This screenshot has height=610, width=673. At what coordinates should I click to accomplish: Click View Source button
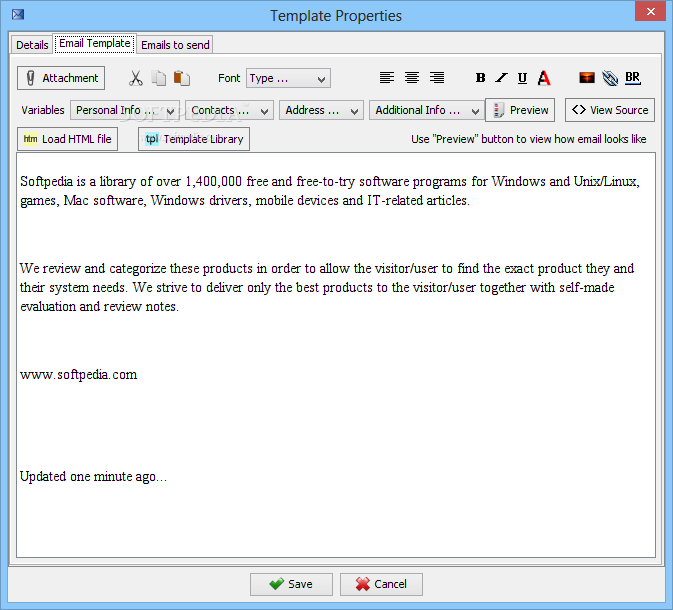point(610,110)
